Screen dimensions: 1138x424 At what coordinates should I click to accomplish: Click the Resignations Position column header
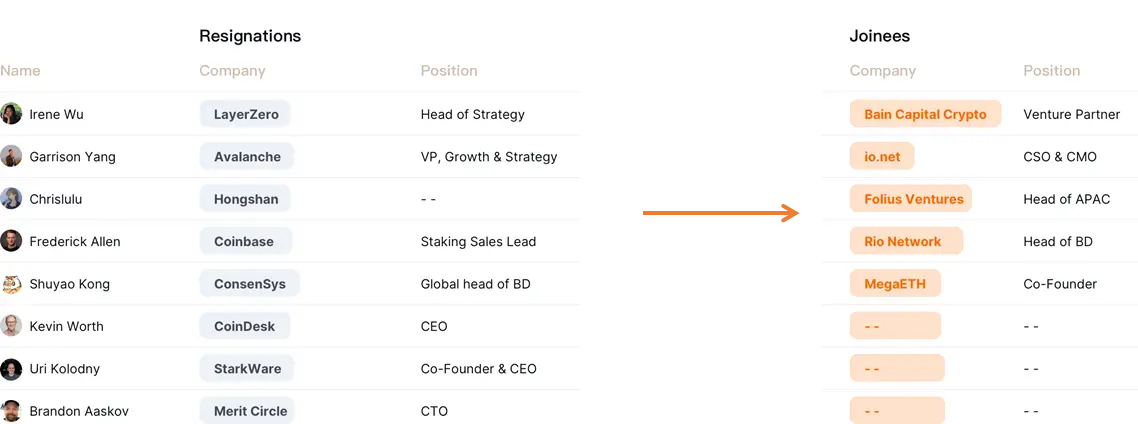pyautogui.click(x=449, y=71)
